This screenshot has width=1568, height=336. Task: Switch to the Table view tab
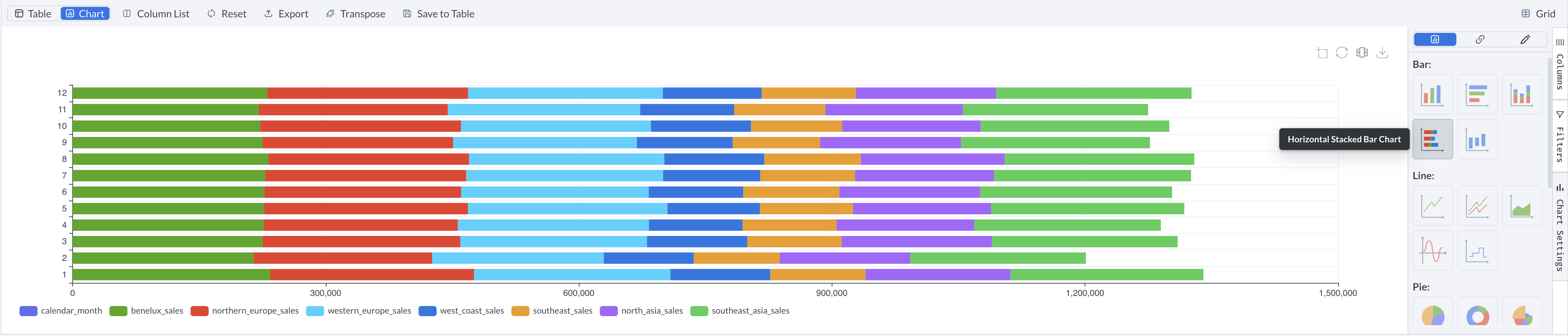[33, 13]
